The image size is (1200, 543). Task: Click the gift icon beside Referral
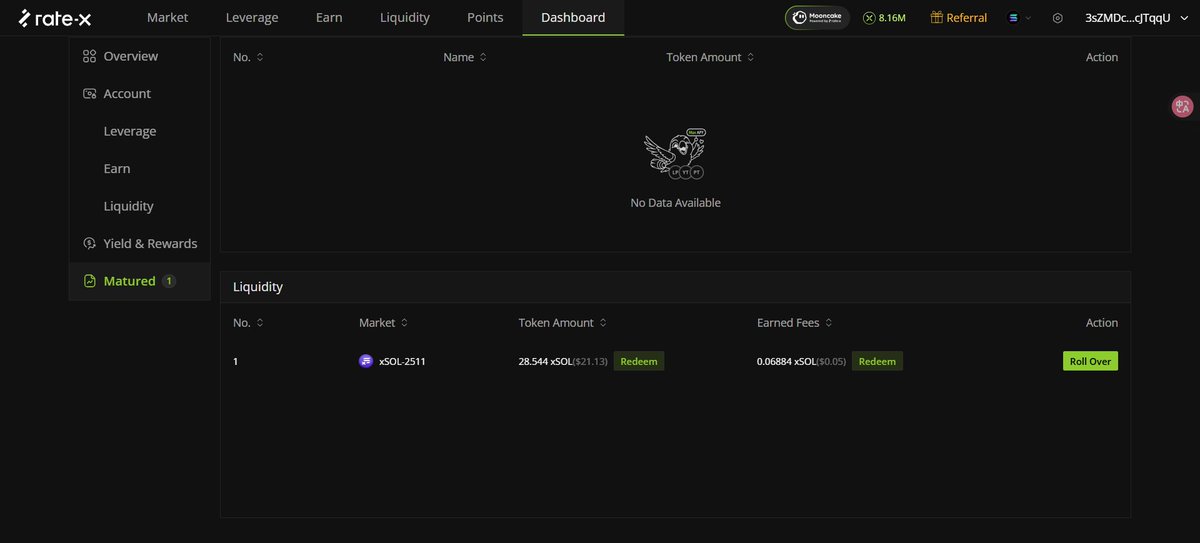coord(937,17)
